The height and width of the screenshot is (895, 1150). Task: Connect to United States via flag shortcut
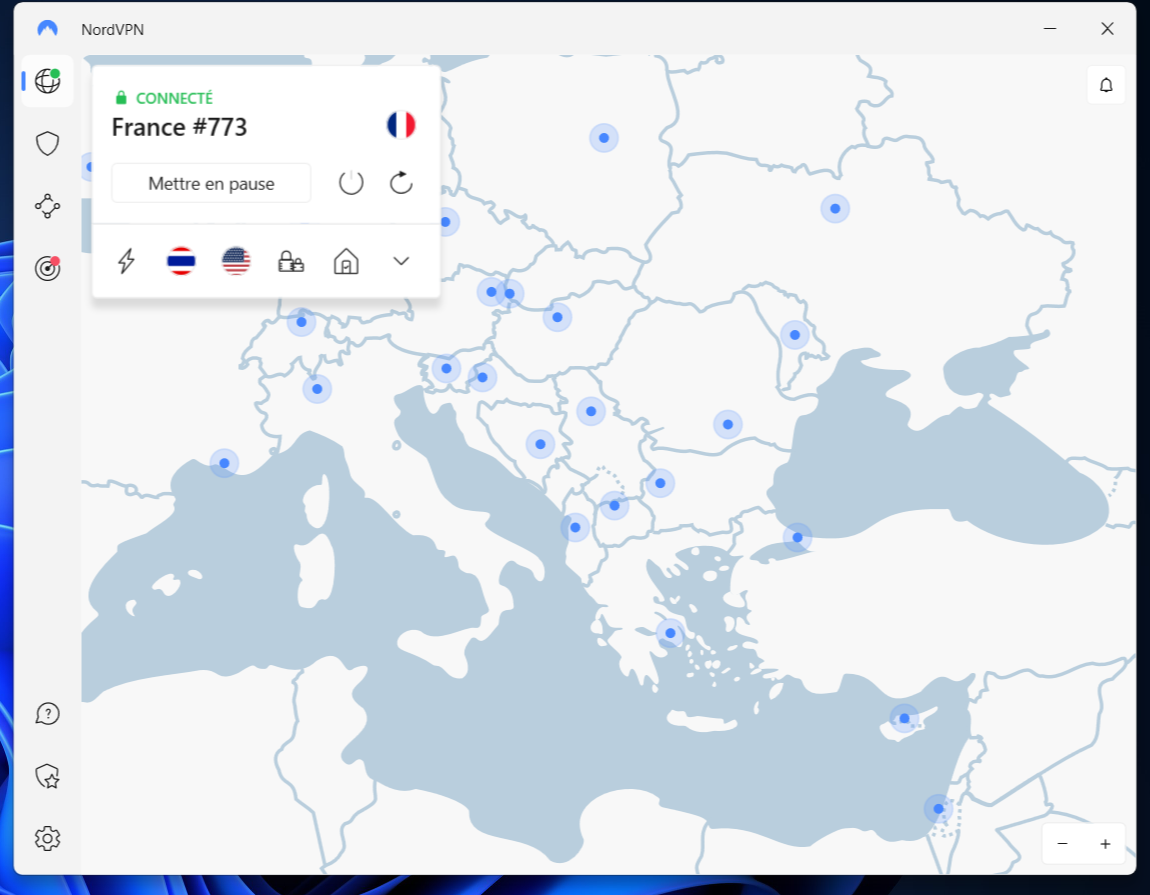click(236, 261)
